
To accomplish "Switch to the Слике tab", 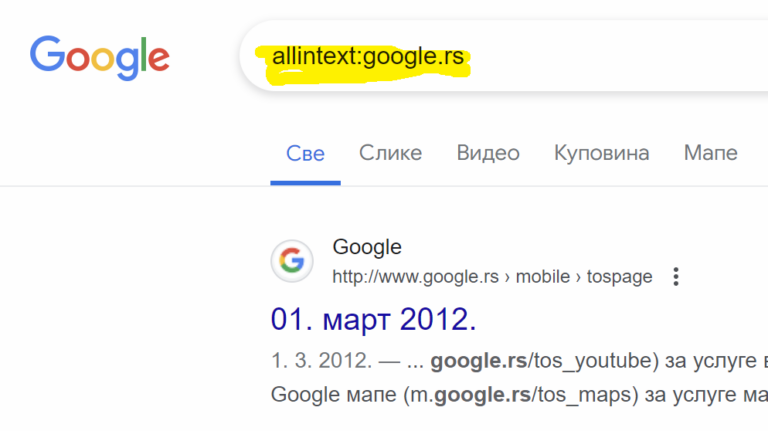I will pyautogui.click(x=390, y=153).
